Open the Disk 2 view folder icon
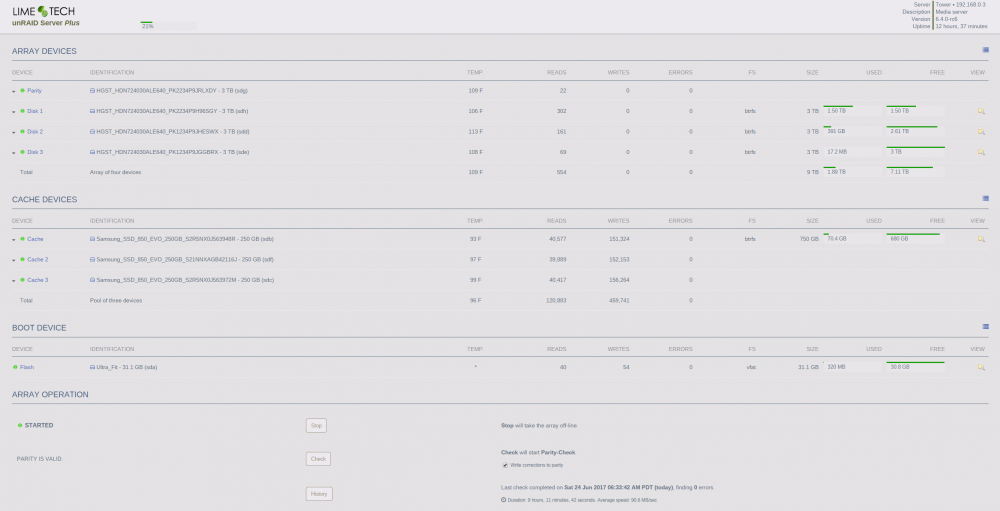This screenshot has height=511, width=1000. click(x=981, y=131)
